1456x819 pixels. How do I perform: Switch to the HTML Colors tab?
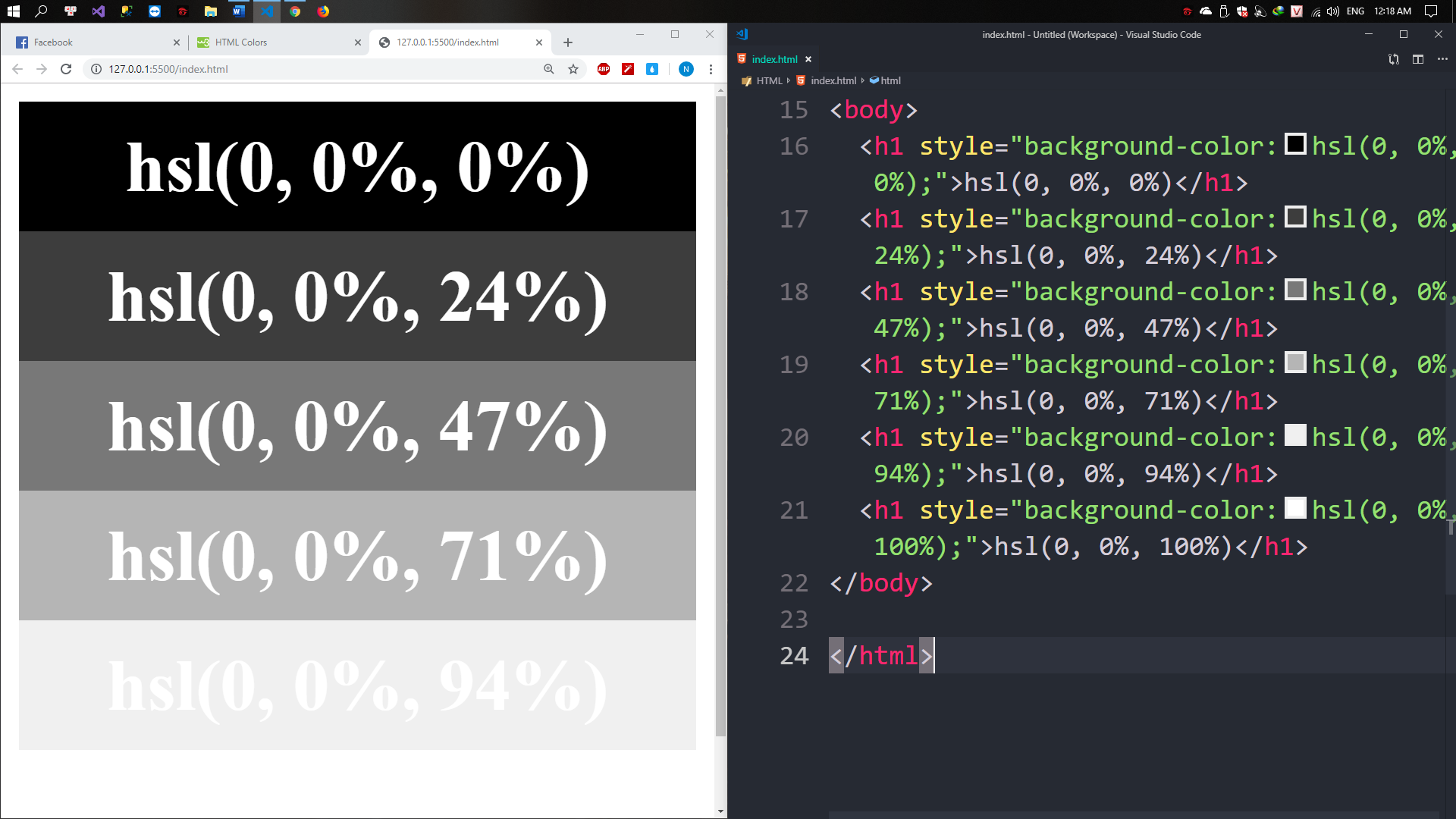[x=241, y=42]
